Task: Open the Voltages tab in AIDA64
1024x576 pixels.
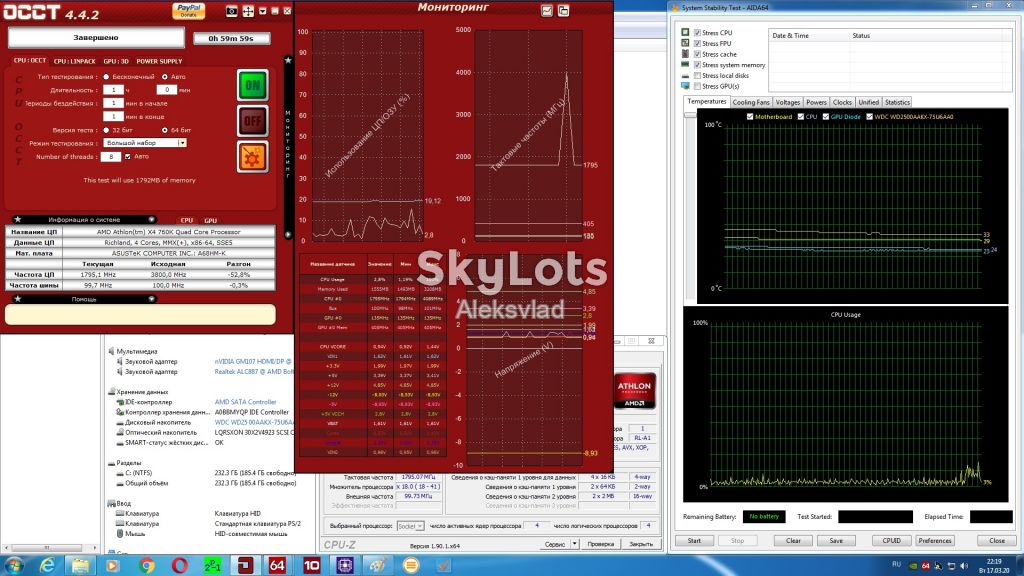Action: [x=788, y=103]
